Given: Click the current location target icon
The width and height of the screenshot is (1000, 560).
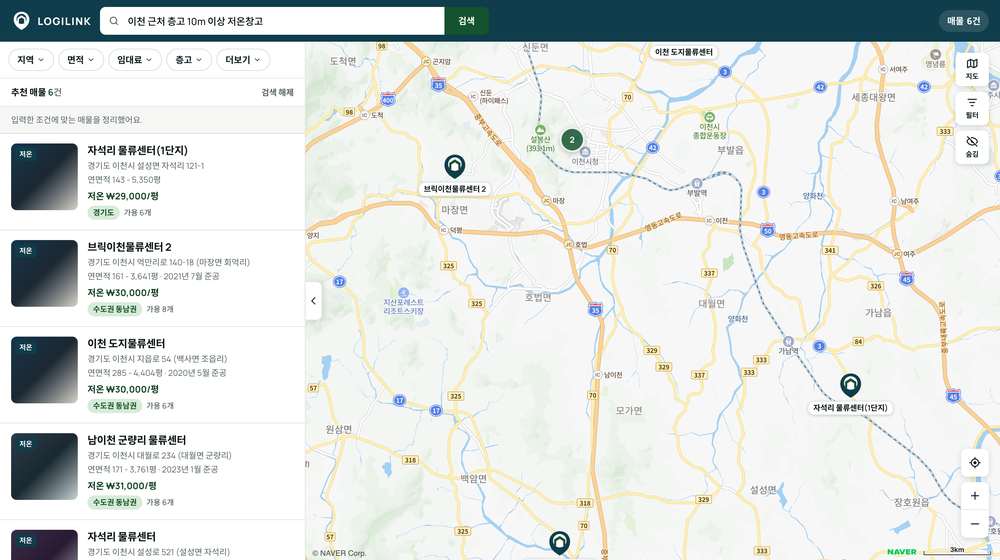Looking at the screenshot, I should [x=974, y=462].
